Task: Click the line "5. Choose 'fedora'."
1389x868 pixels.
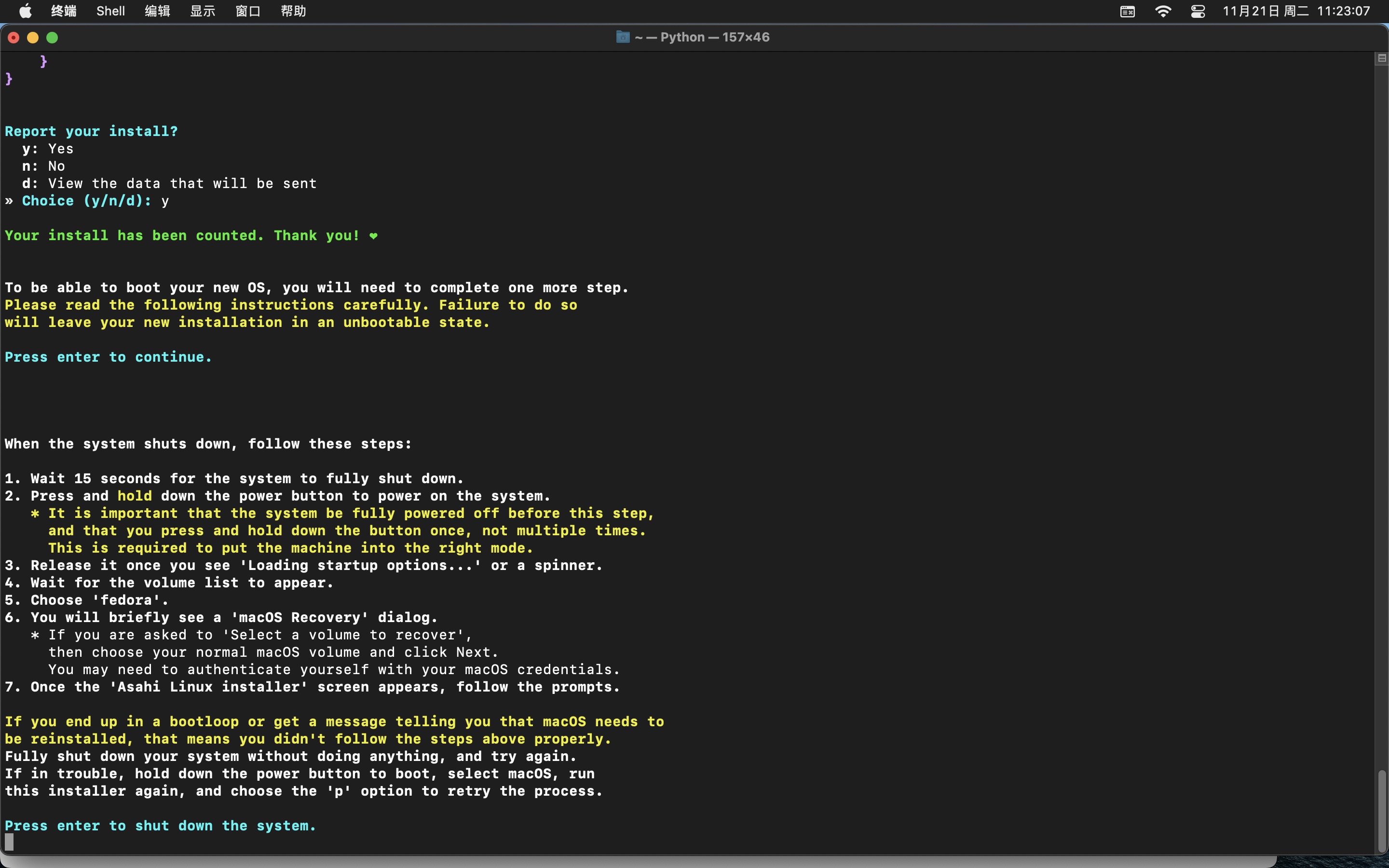Action: click(87, 600)
